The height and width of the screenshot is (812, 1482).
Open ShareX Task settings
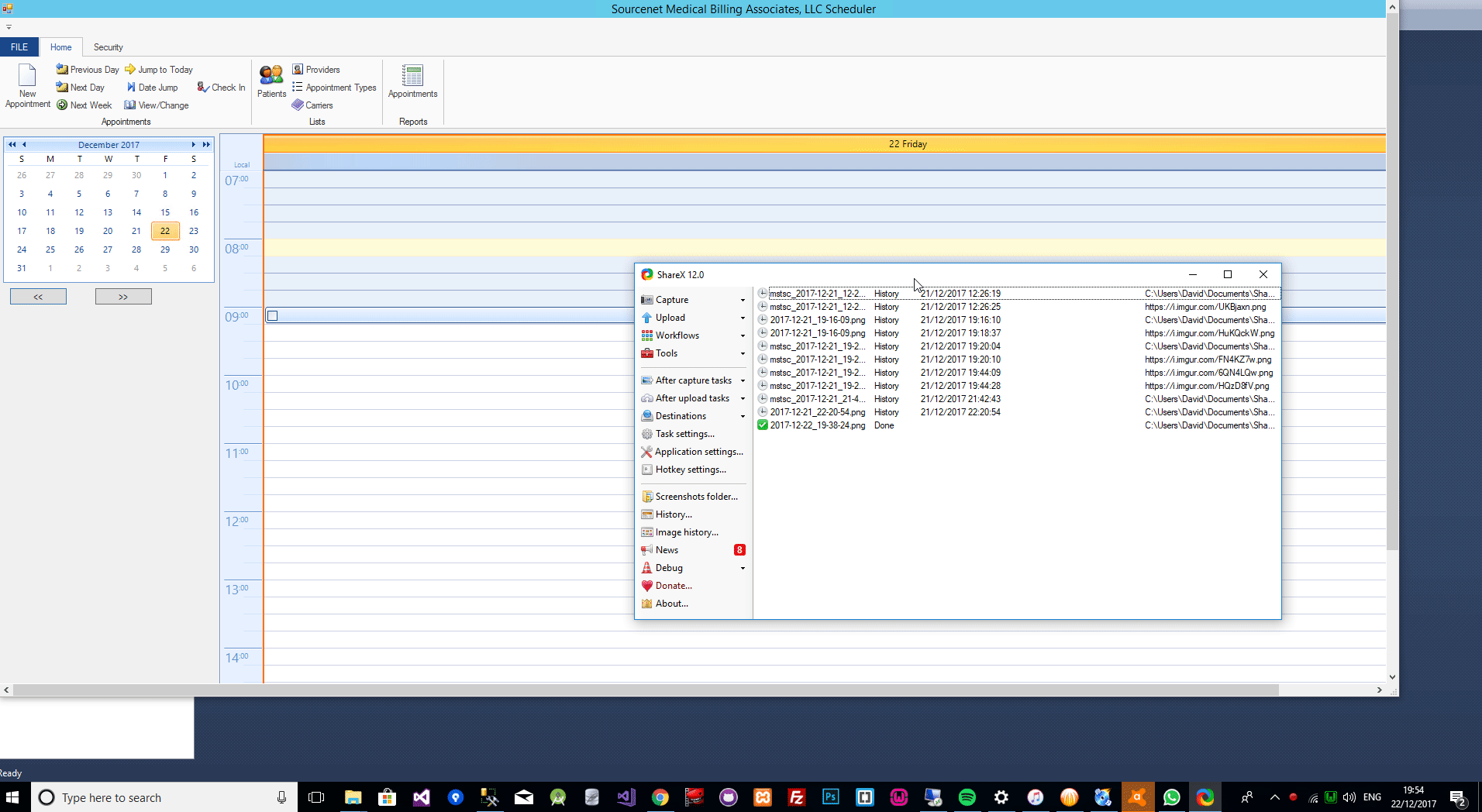pyautogui.click(x=678, y=434)
